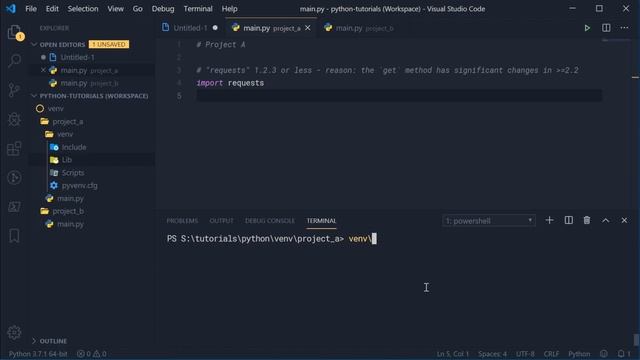Close the main.py project_a tab

[x=308, y=28]
